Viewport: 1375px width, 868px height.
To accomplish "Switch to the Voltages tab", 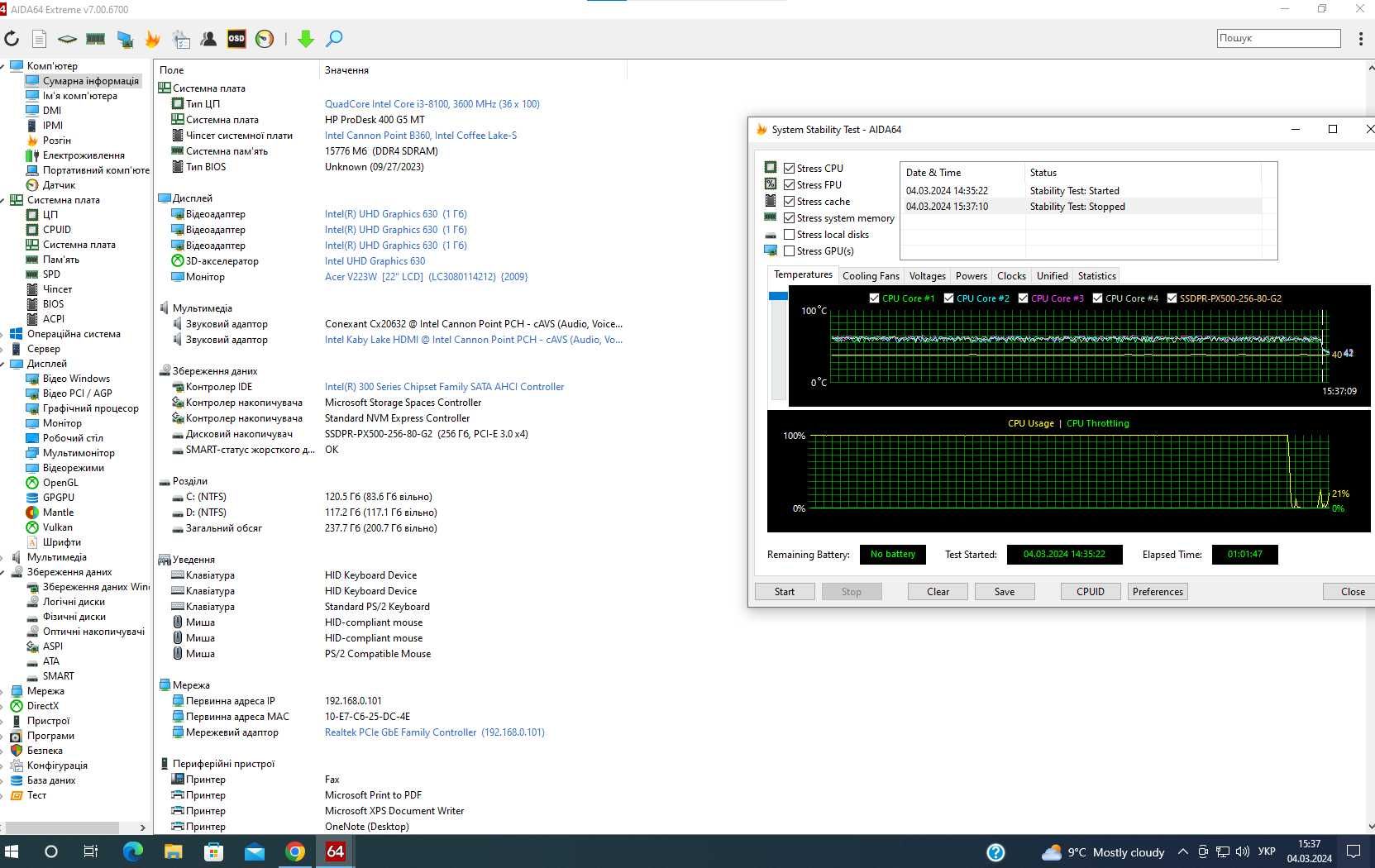I will [x=927, y=276].
